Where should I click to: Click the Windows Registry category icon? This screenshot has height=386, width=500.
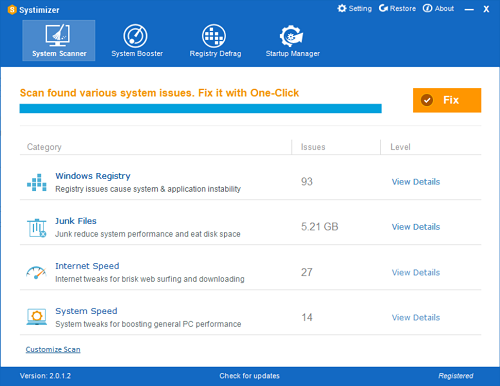(37, 182)
